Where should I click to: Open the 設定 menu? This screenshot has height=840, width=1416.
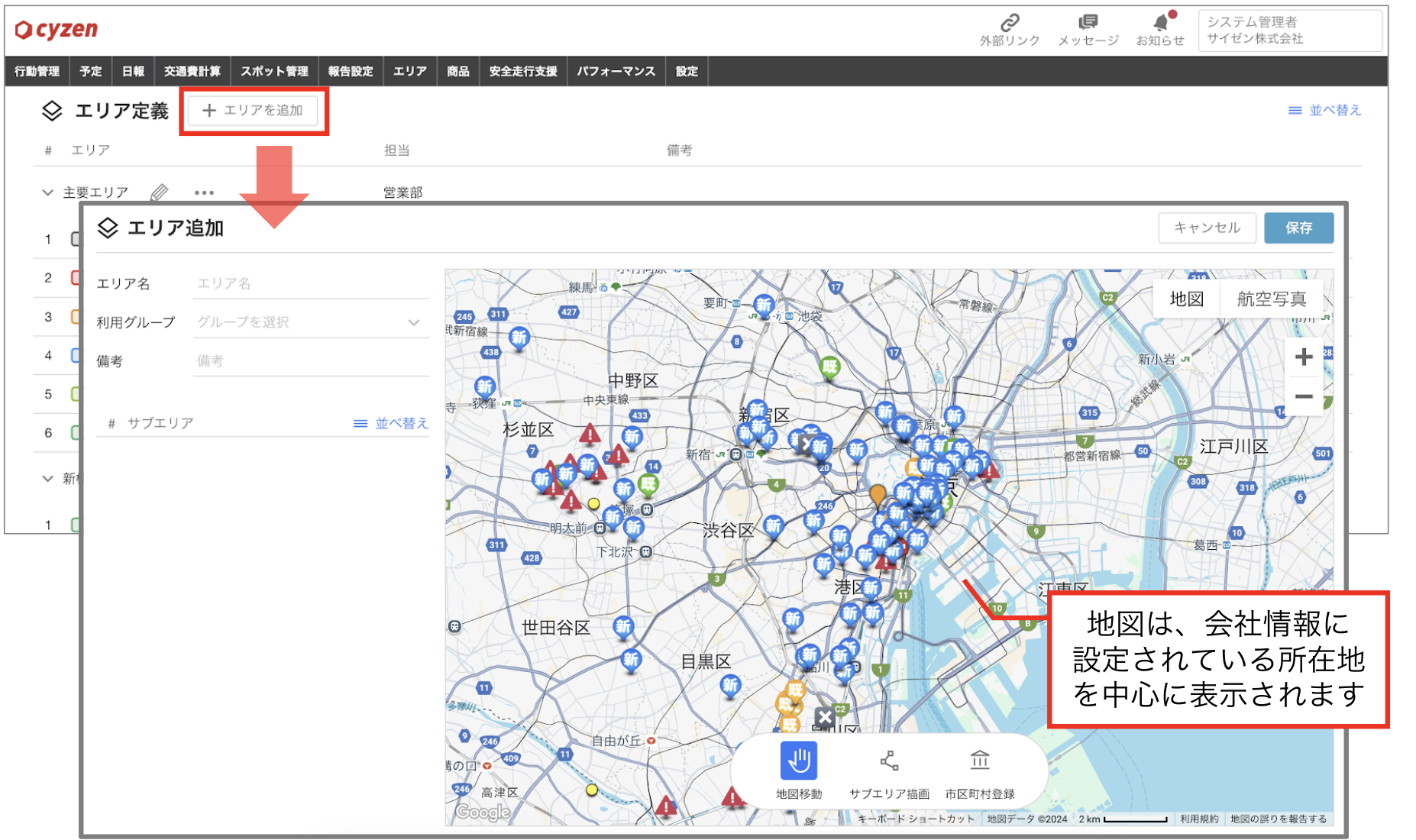point(687,71)
